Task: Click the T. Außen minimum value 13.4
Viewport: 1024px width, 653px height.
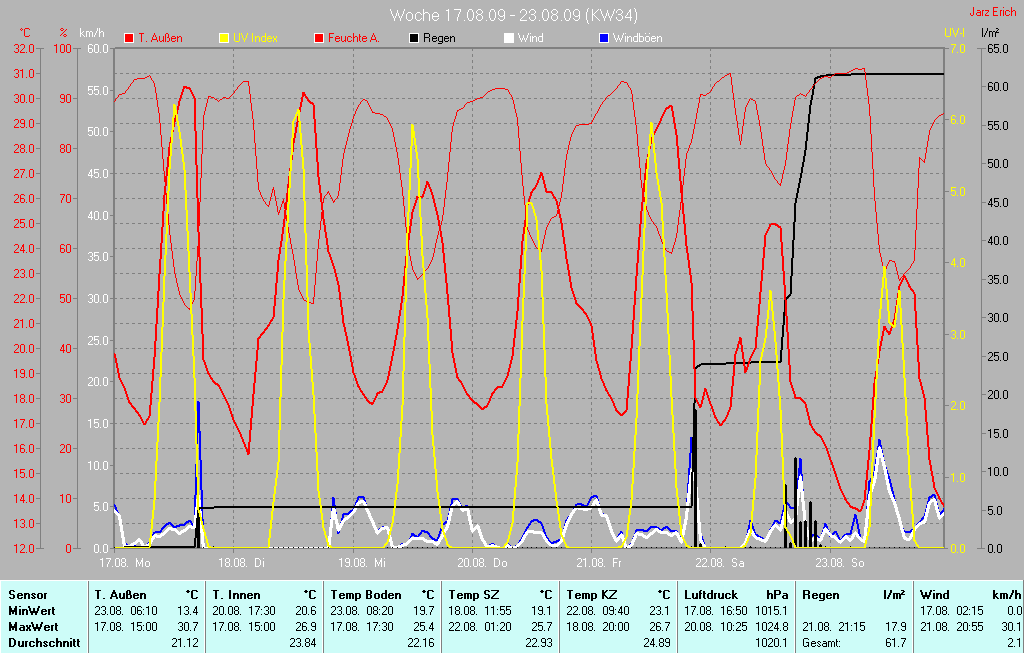Action: [187, 611]
